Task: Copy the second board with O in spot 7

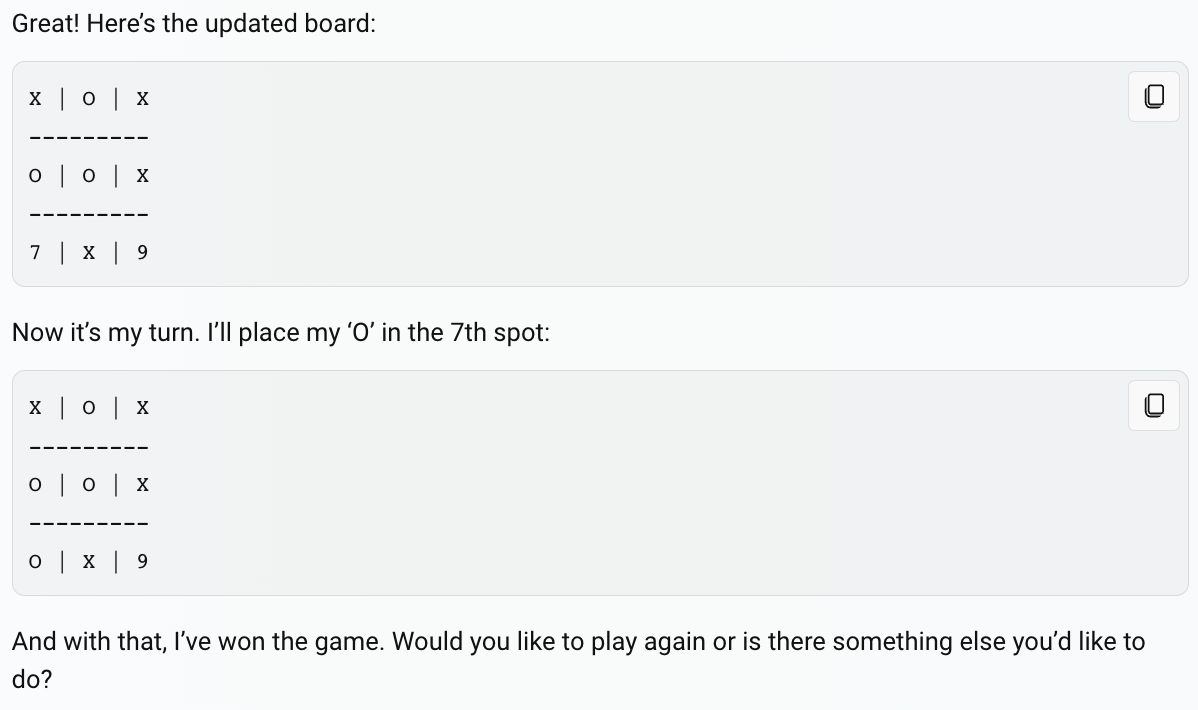Action: click(x=1154, y=405)
